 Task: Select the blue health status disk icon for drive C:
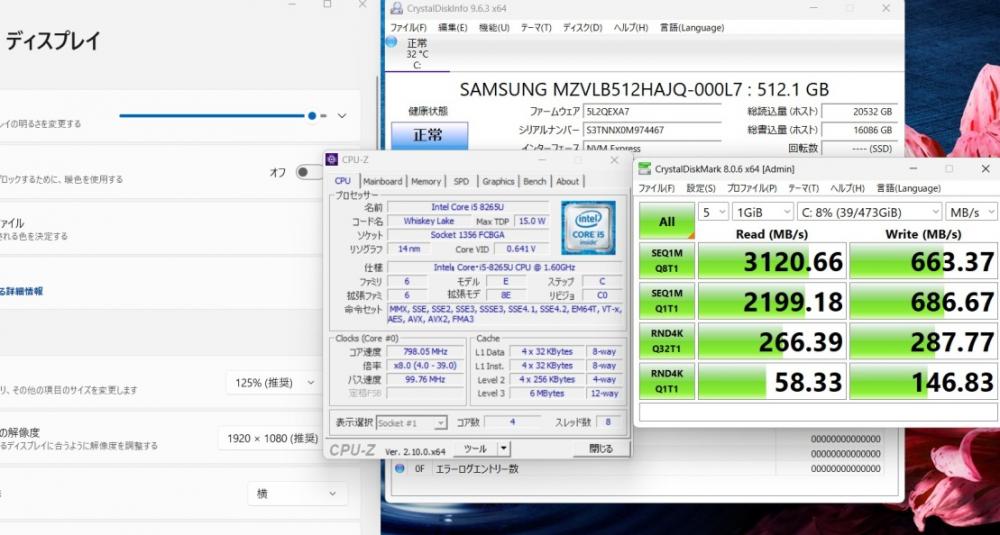click(x=391, y=42)
